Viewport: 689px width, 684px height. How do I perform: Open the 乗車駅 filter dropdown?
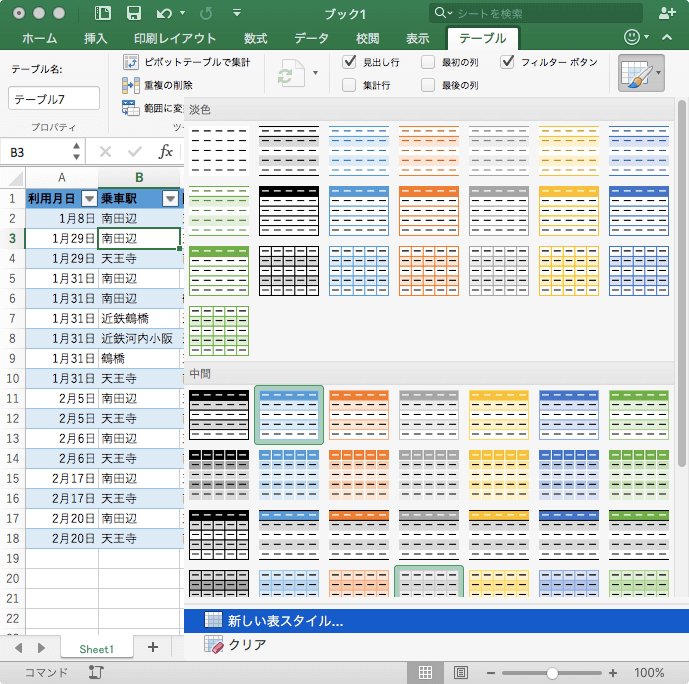tap(170, 199)
